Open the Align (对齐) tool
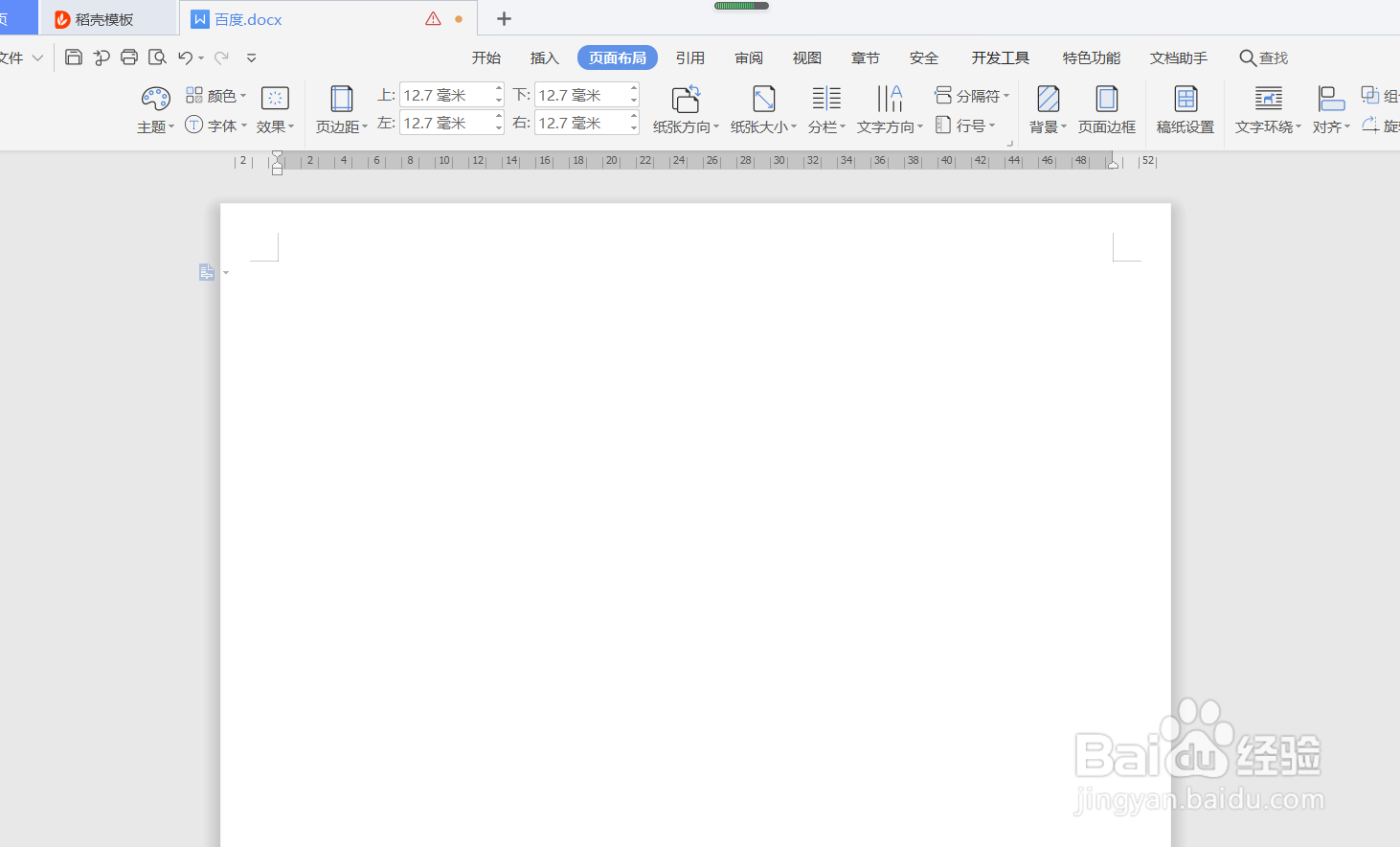The width and height of the screenshot is (1400, 847). pos(1331,109)
